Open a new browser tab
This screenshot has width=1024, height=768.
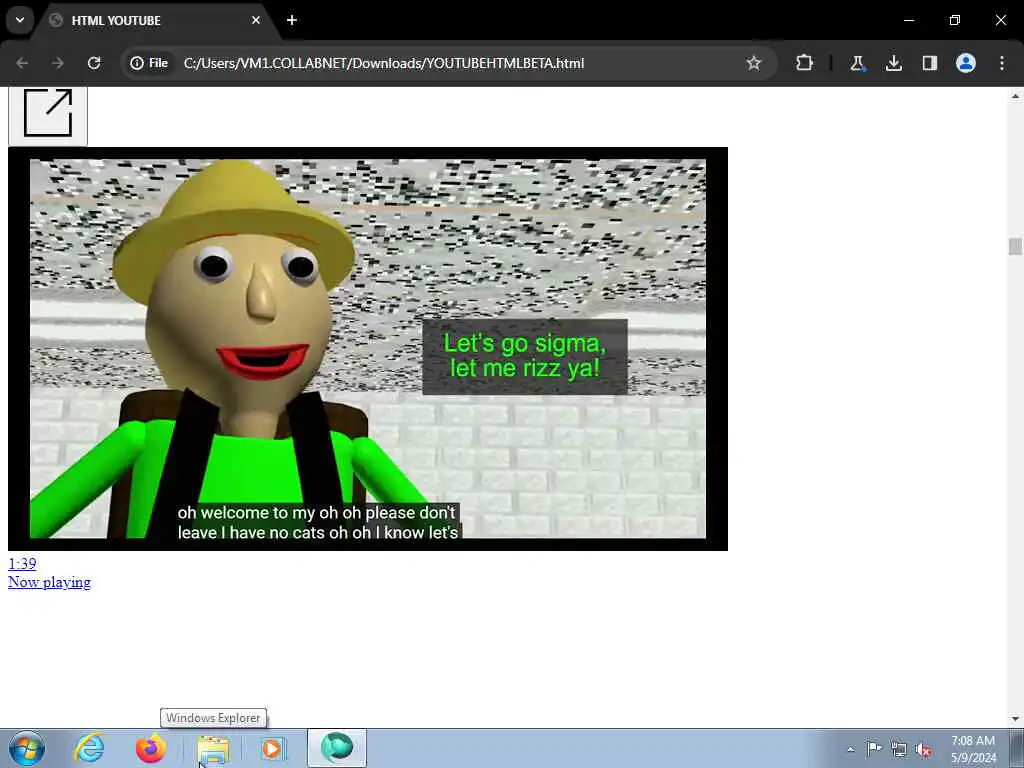tap(292, 20)
